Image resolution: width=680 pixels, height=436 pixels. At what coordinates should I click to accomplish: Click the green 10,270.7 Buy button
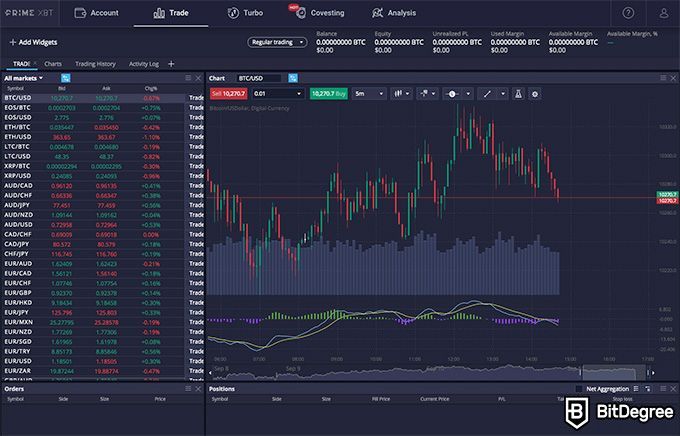[329, 94]
